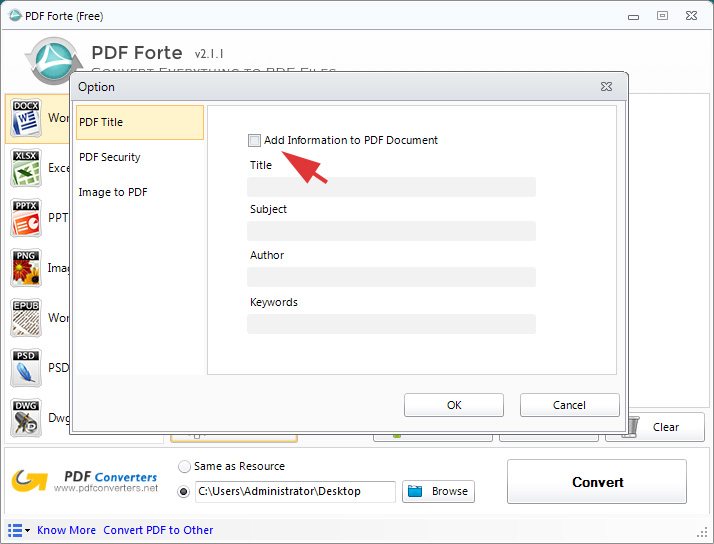The width and height of the screenshot is (714, 544).
Task: Click into the Subject input field
Action: point(391,231)
